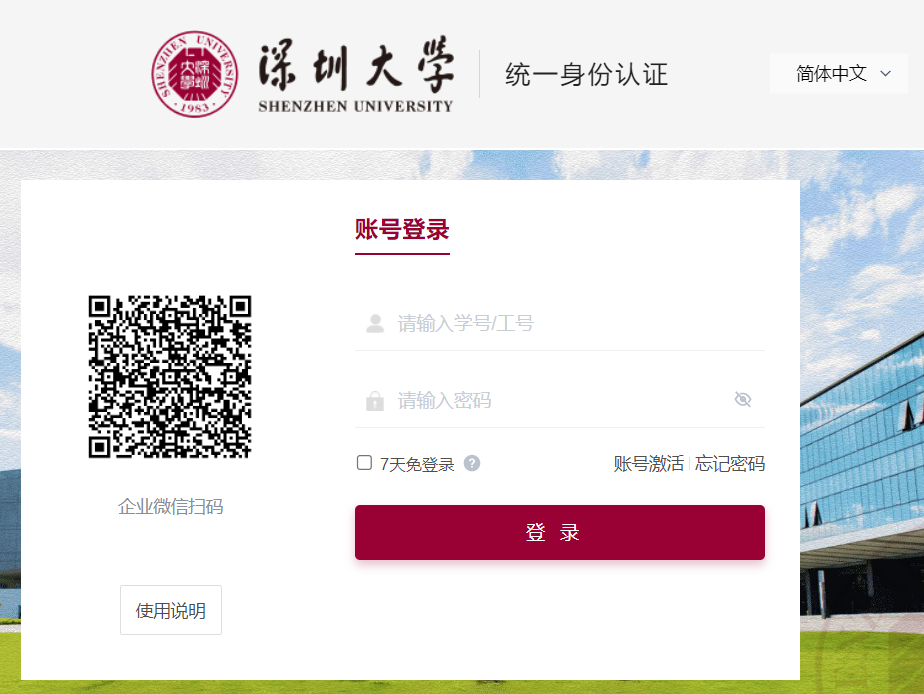Viewport: 924px width, 694px height.
Task: Click the question mark help icon
Action: click(472, 464)
